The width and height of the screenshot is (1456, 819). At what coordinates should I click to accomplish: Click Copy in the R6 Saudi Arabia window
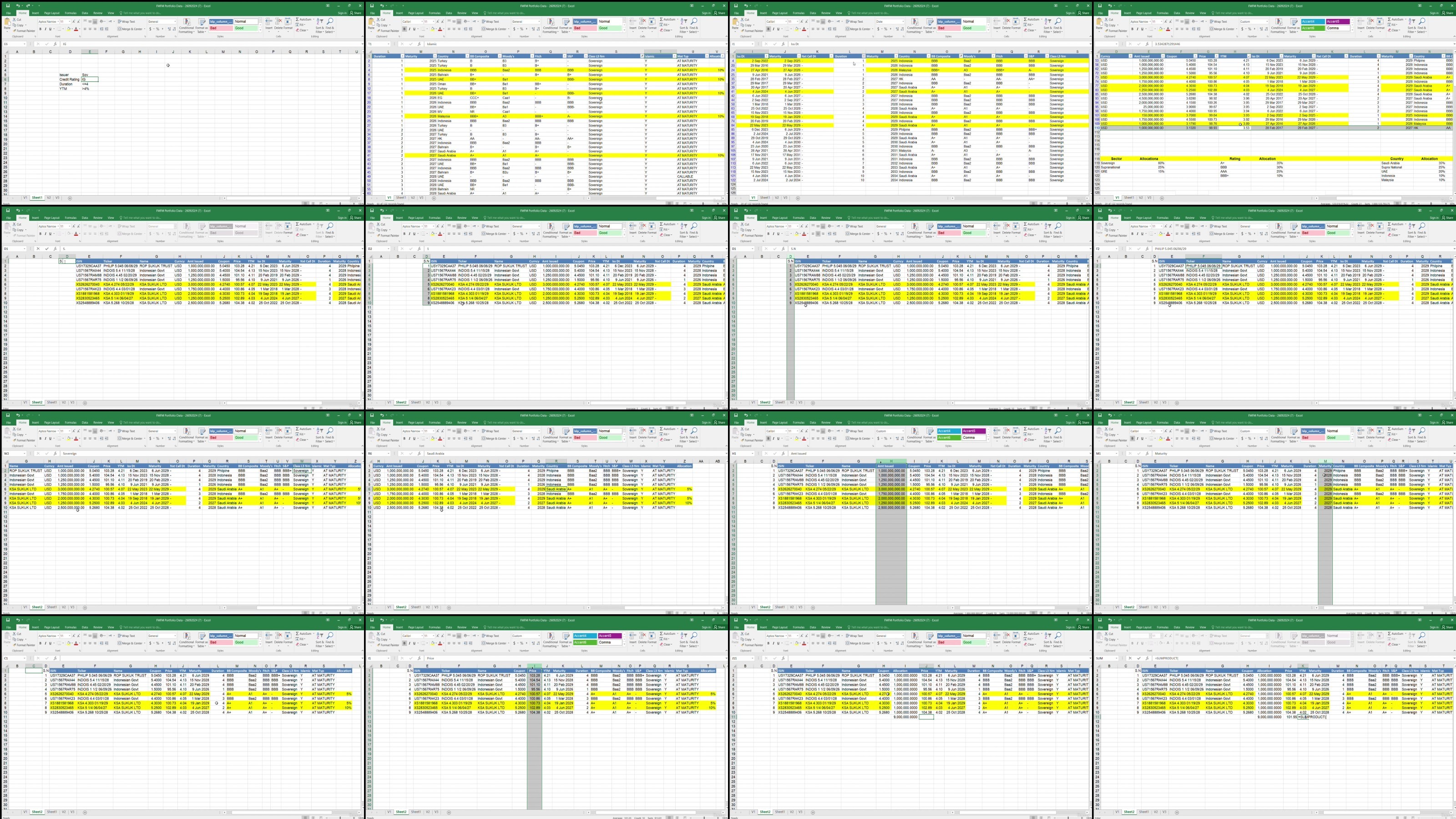tap(384, 434)
